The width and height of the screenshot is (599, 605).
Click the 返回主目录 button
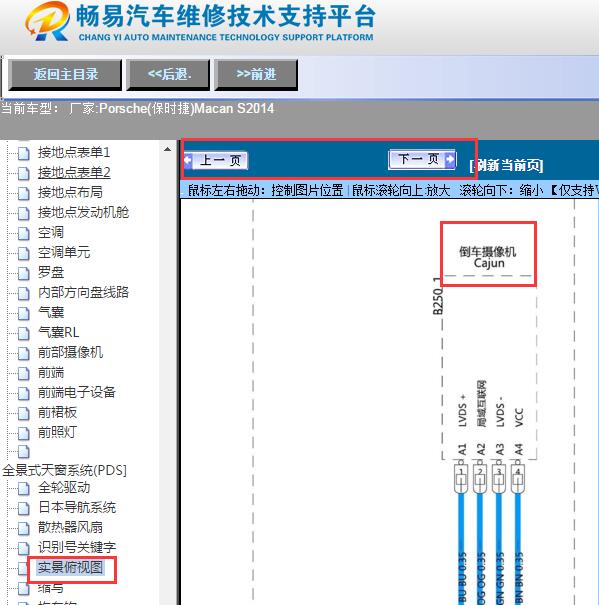65,74
